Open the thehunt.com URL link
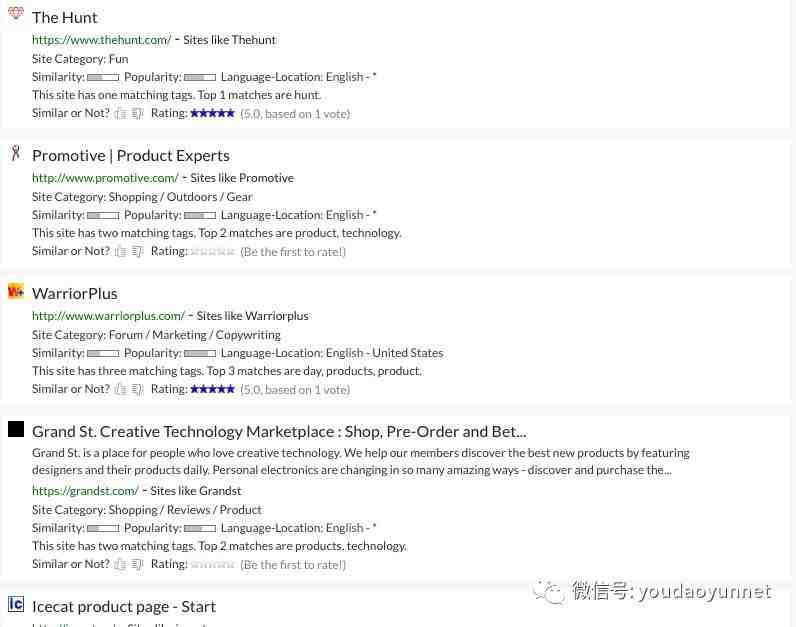Image resolution: width=796 pixels, height=627 pixels. point(101,40)
